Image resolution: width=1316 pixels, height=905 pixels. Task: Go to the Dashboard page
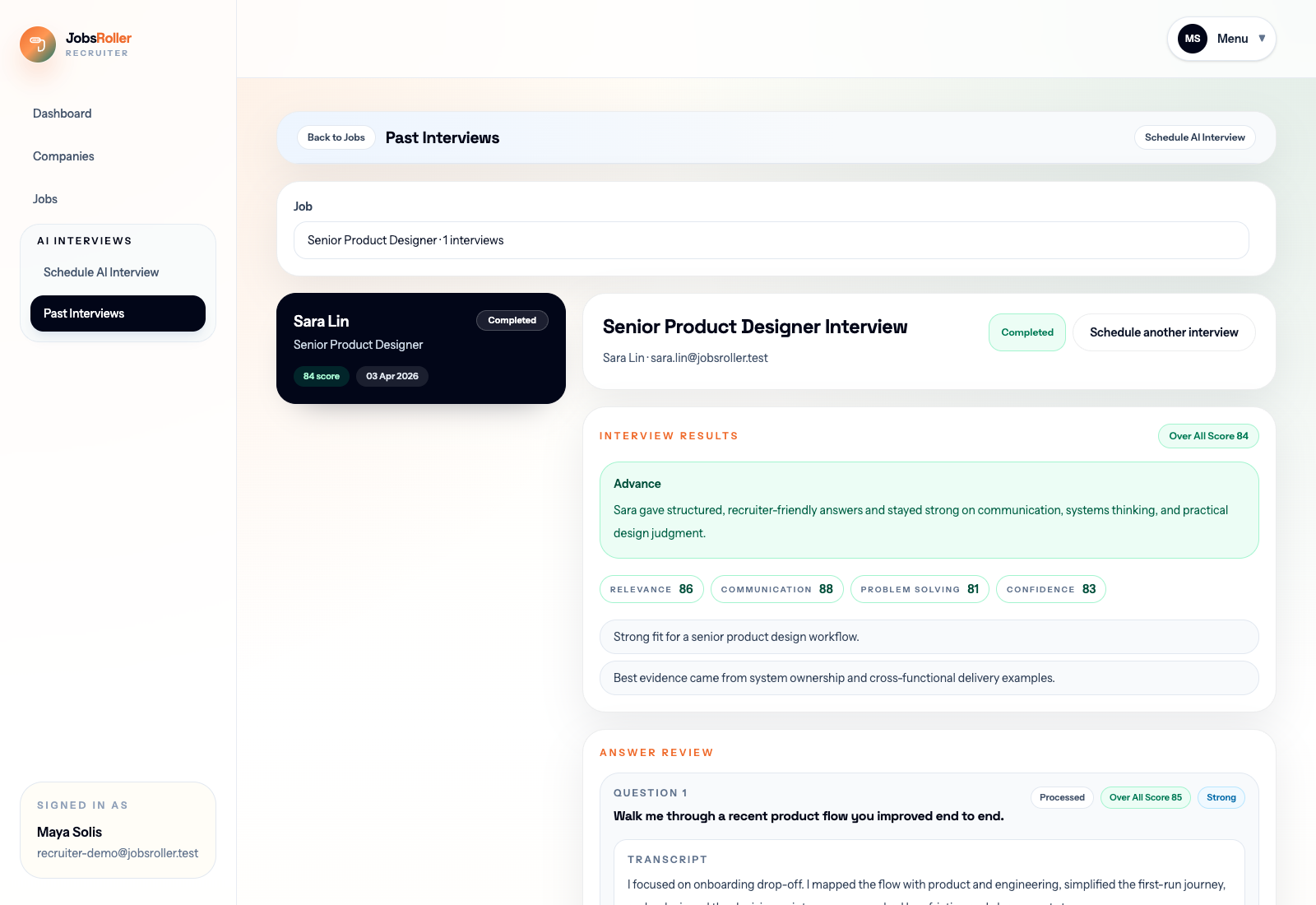point(62,114)
